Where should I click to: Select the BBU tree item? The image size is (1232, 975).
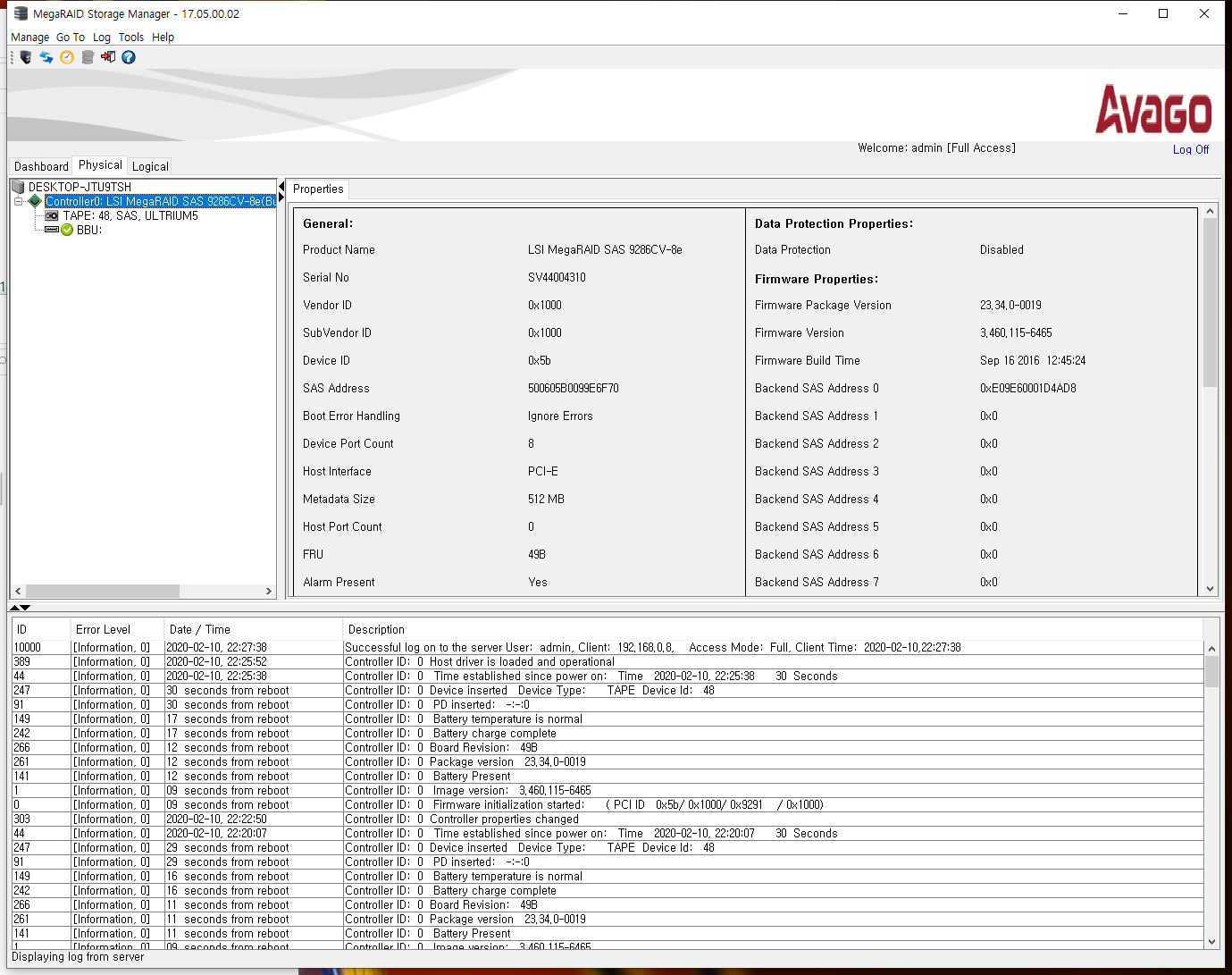pyautogui.click(x=89, y=230)
